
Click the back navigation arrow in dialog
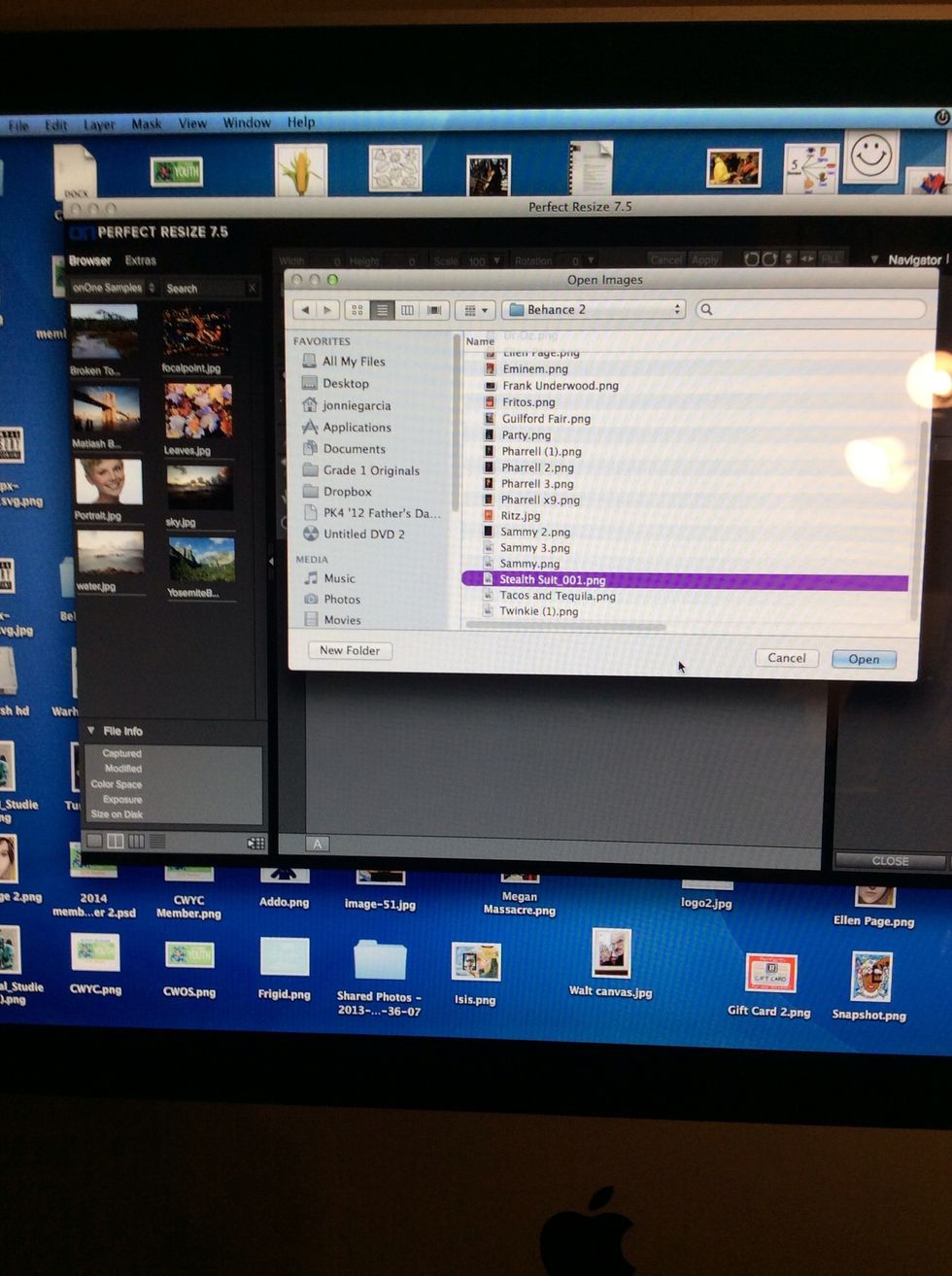305,310
